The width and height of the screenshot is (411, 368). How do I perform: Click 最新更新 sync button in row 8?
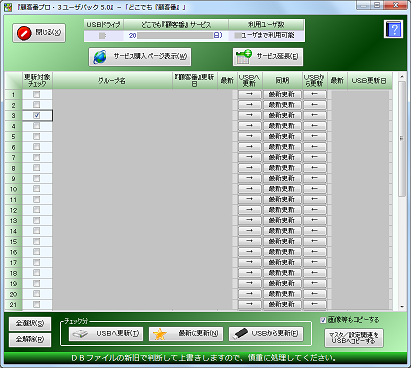(282, 168)
